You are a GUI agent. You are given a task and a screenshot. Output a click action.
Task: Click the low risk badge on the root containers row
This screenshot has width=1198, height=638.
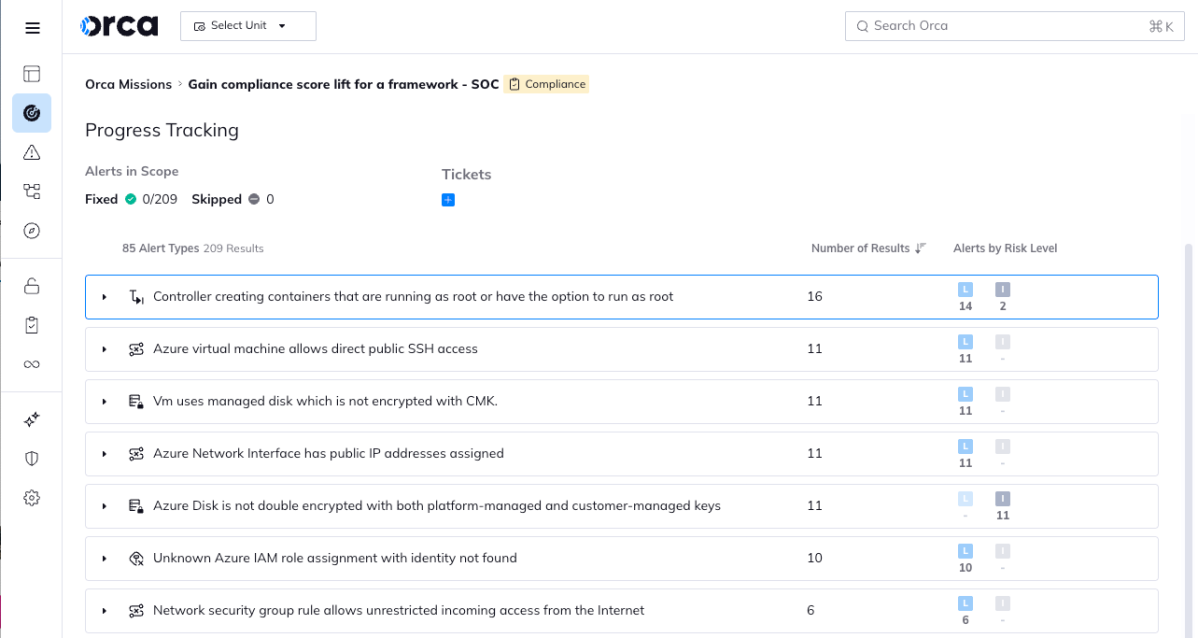pyautogui.click(x=965, y=290)
